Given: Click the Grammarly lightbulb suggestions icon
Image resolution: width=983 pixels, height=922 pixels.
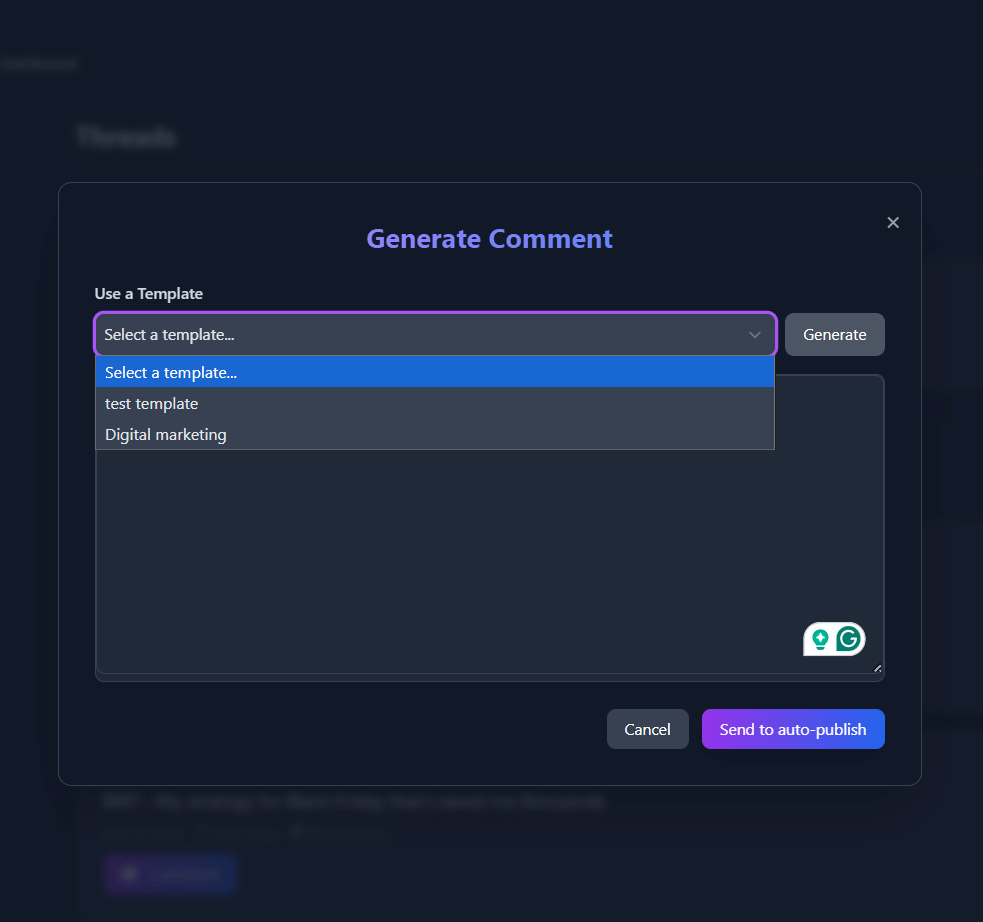Looking at the screenshot, I should point(820,638).
